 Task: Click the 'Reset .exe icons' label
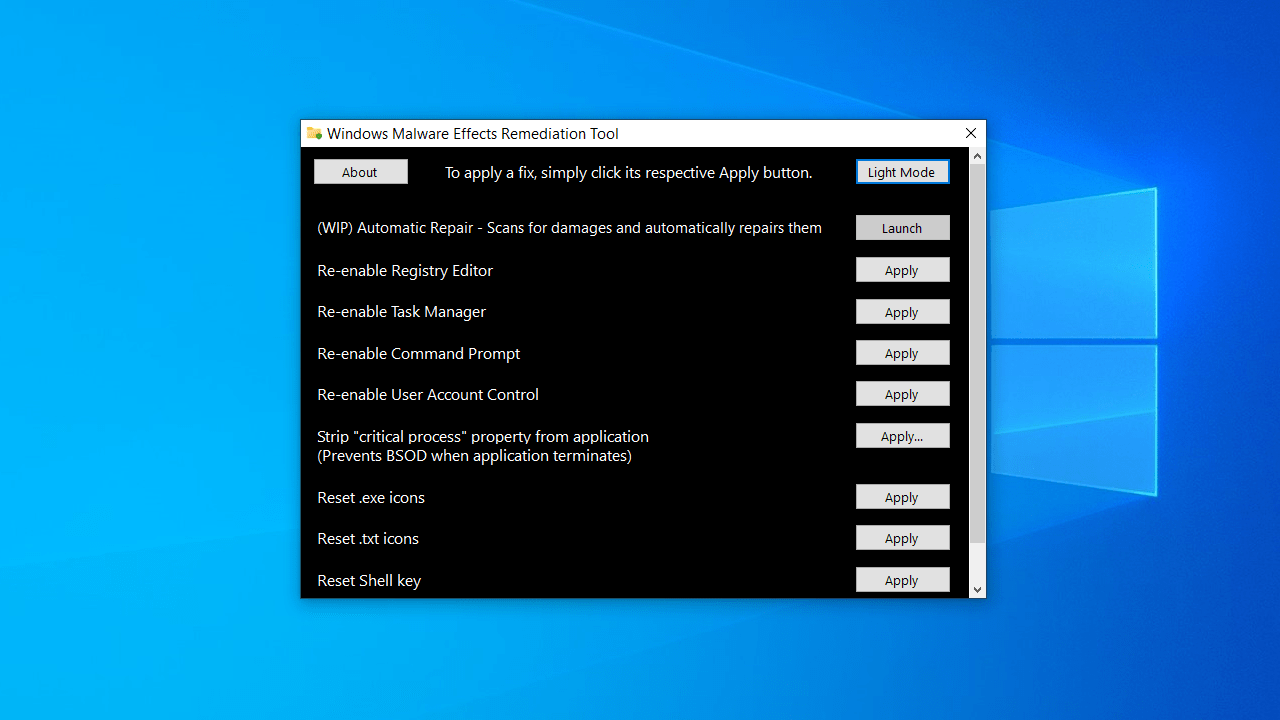pyautogui.click(x=371, y=497)
